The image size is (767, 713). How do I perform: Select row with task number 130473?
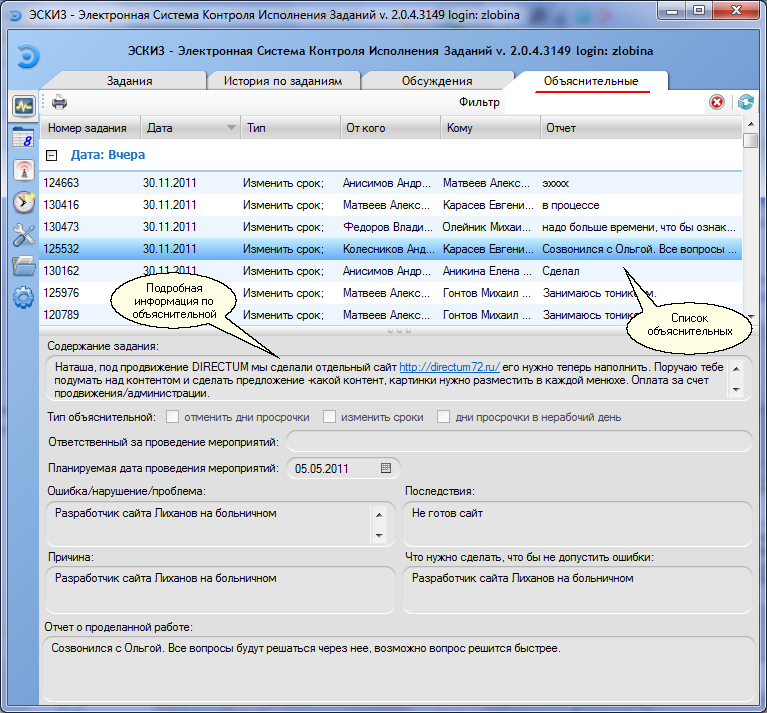390,227
